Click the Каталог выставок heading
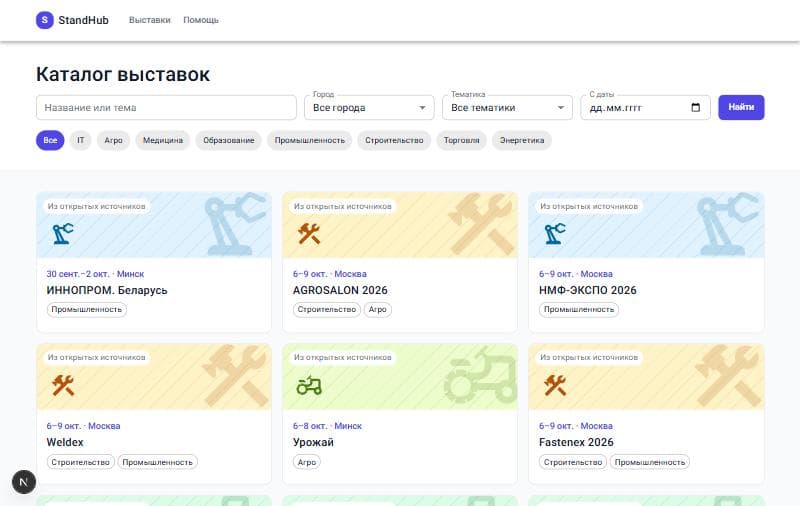This screenshot has height=506, width=800. point(123,74)
